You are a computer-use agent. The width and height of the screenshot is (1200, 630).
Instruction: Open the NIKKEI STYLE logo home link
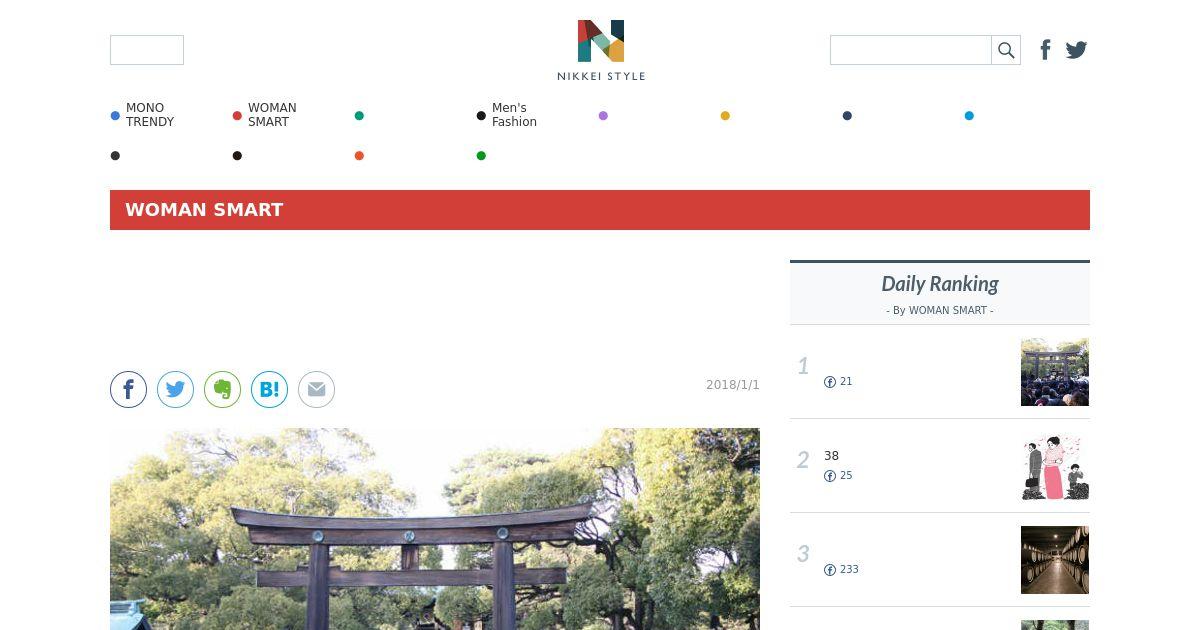(x=601, y=50)
